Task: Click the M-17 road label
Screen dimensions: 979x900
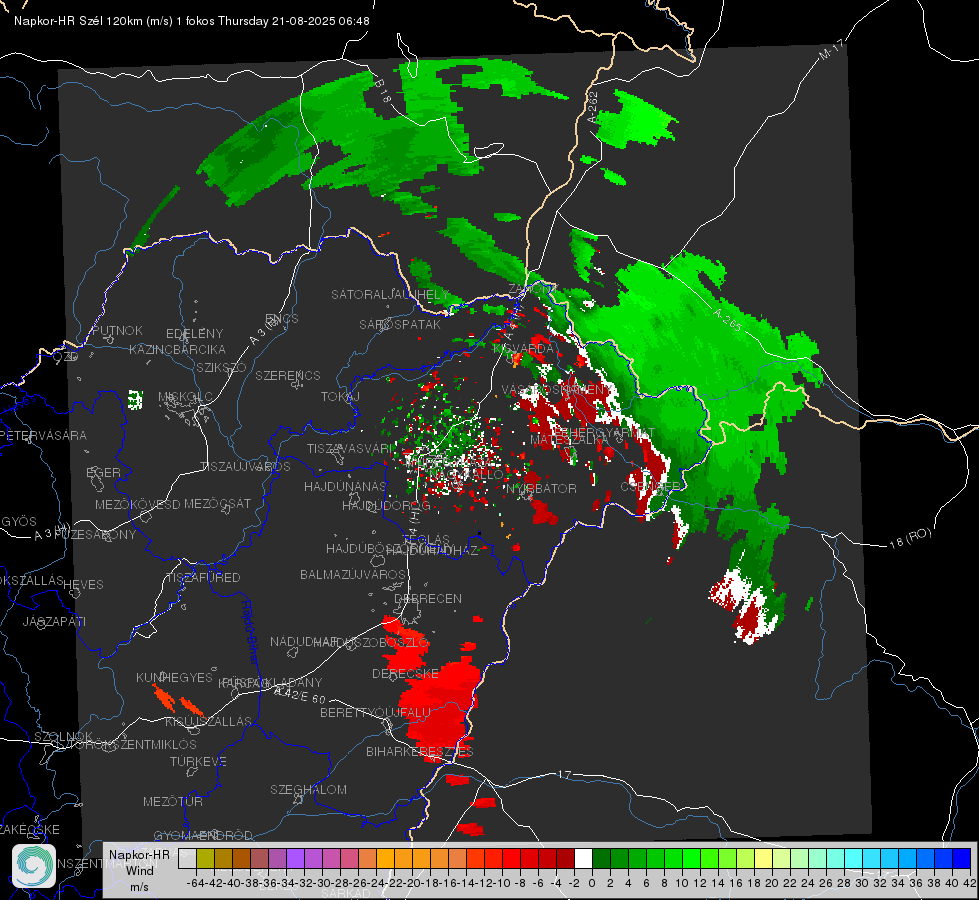Action: pyautogui.click(x=831, y=49)
